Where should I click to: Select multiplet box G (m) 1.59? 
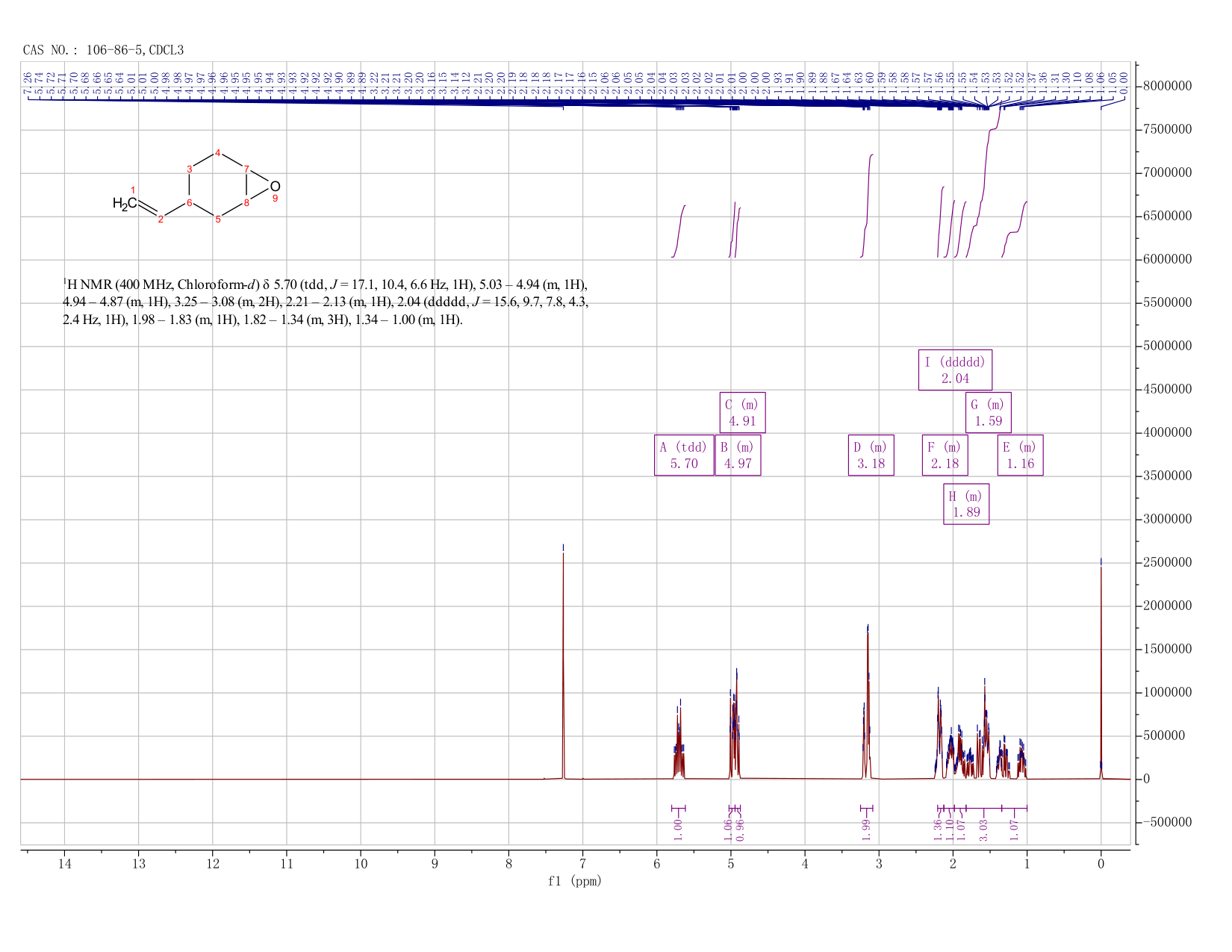coord(989,412)
